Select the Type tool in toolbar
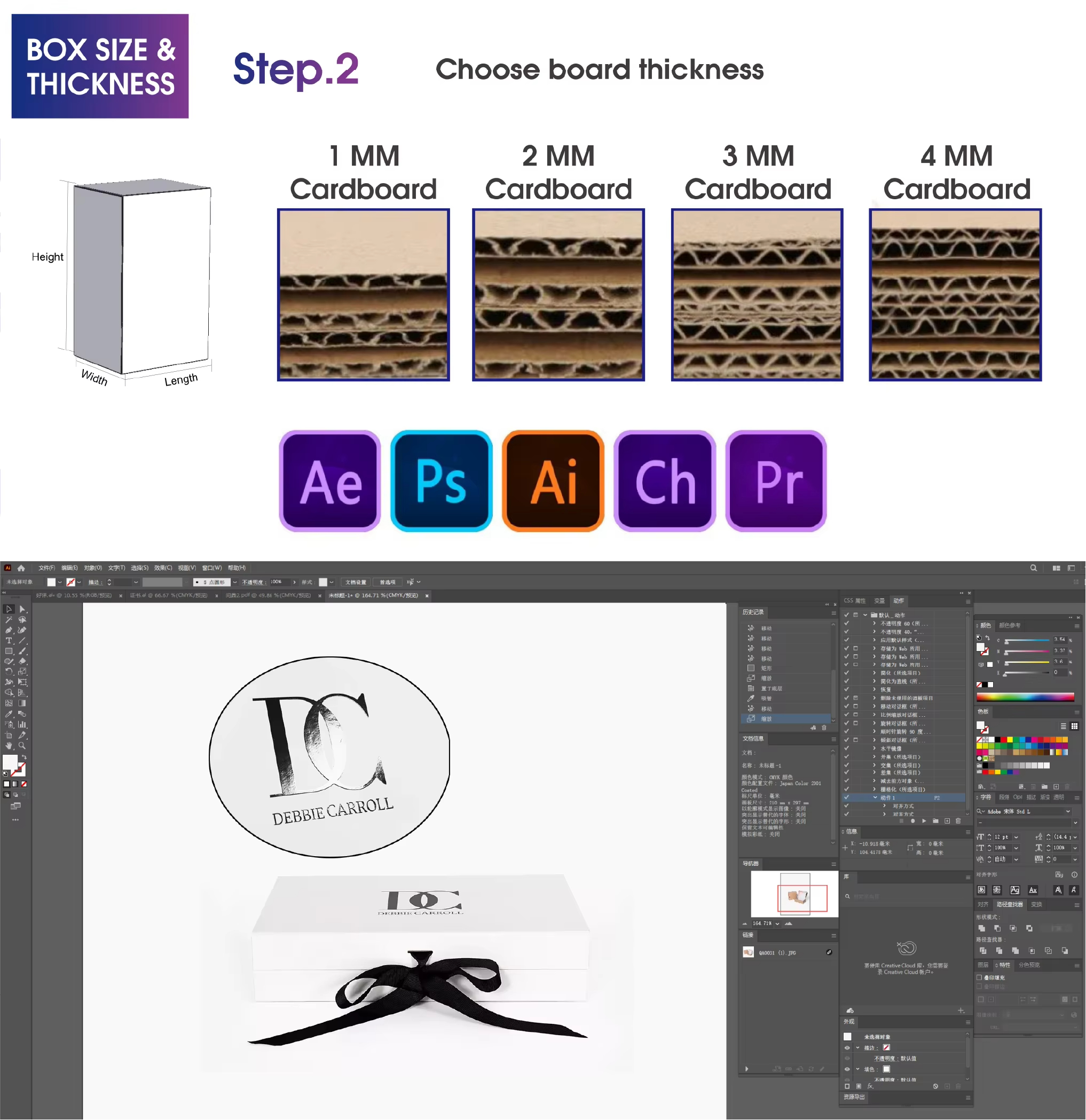The width and height of the screenshot is (1086, 1120). coord(9,641)
